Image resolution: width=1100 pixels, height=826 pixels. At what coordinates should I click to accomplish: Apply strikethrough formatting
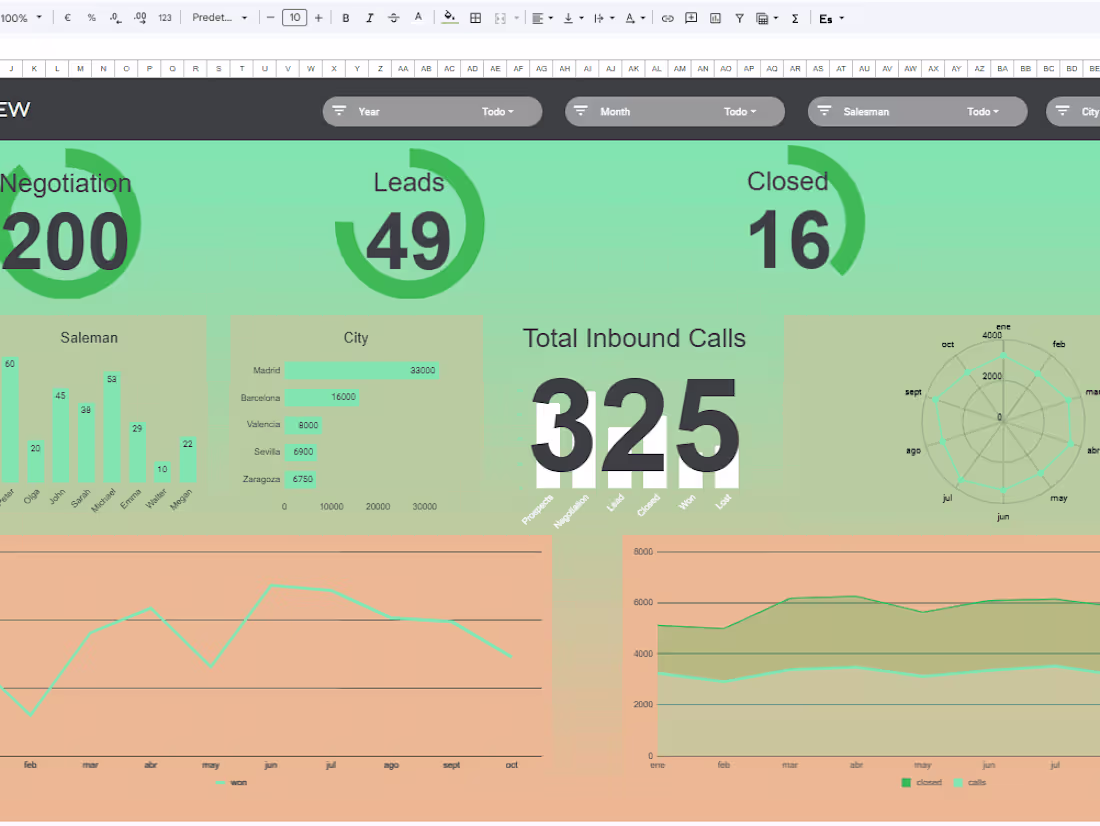(x=394, y=18)
